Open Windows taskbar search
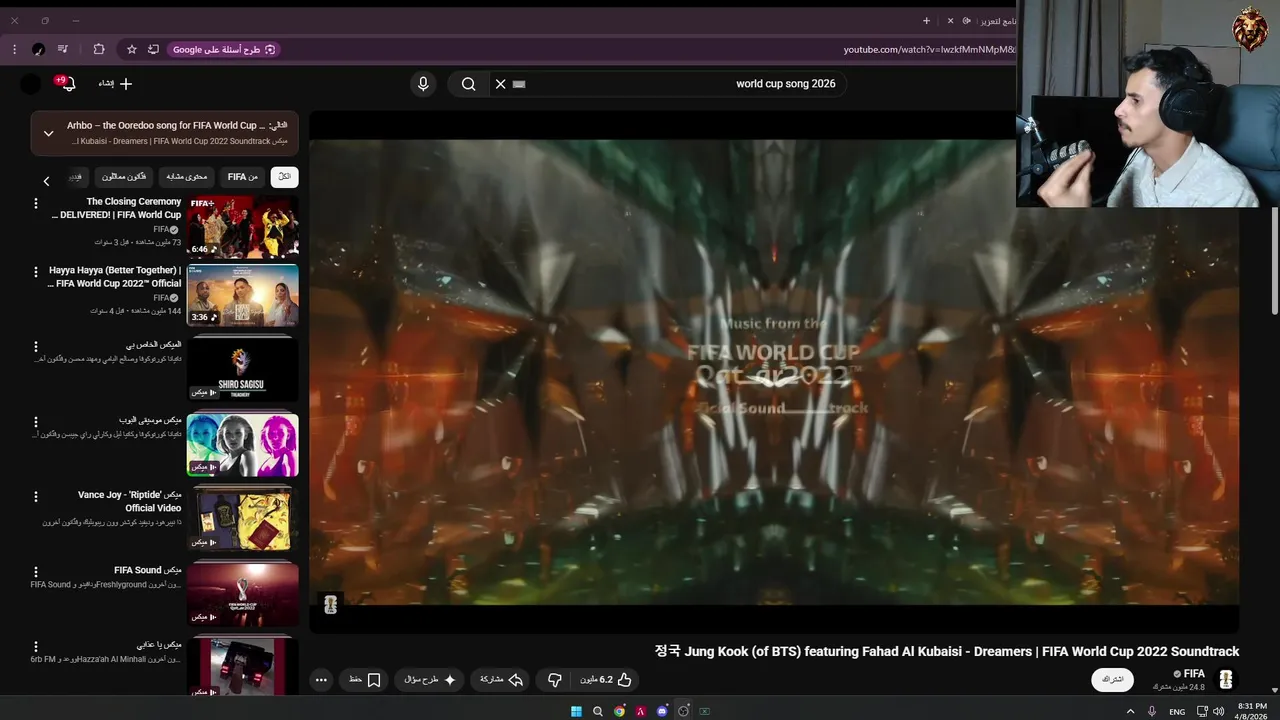The image size is (1280, 720). coord(598,711)
